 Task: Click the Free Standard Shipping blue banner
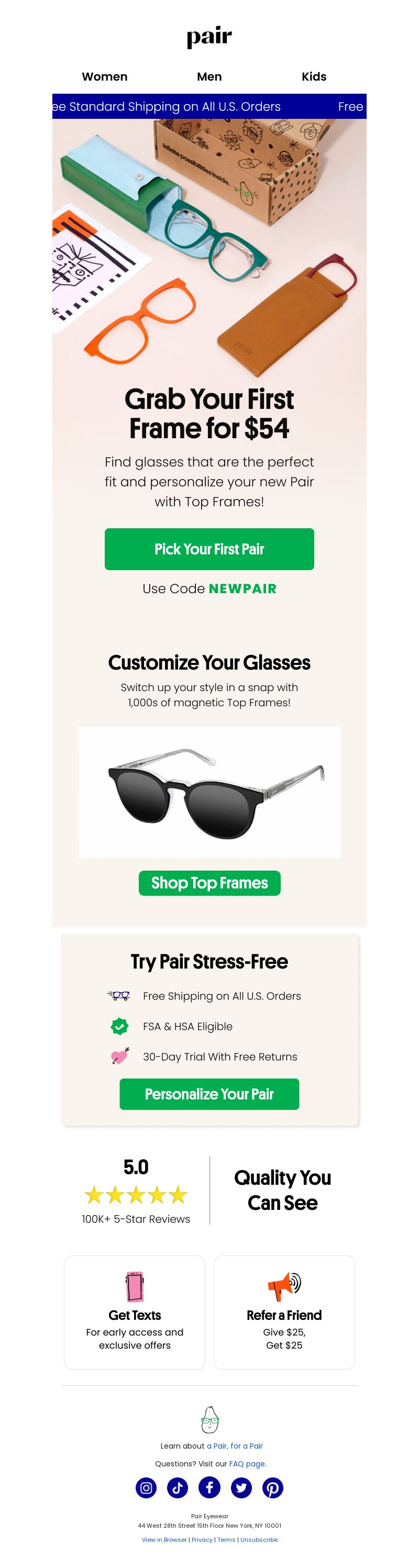click(x=210, y=106)
